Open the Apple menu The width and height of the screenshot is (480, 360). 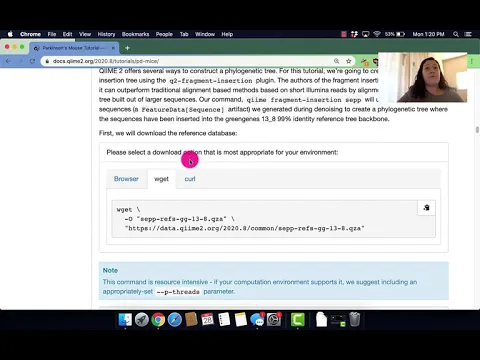(x=10, y=34)
